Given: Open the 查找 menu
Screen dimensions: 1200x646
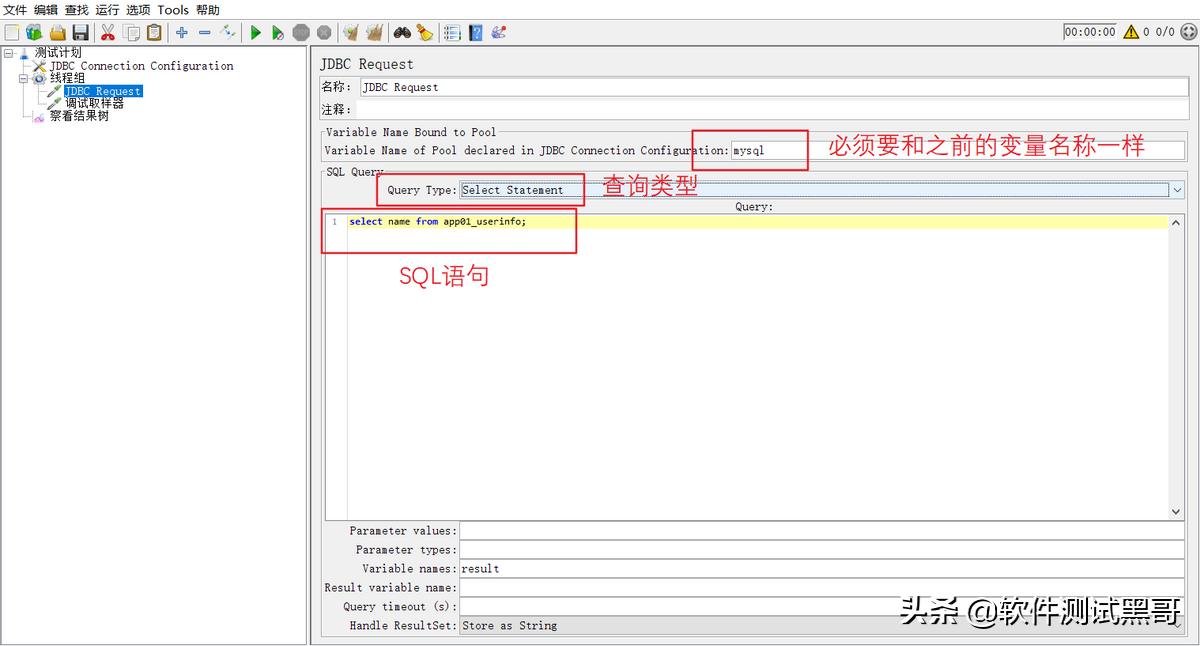Looking at the screenshot, I should coord(77,10).
